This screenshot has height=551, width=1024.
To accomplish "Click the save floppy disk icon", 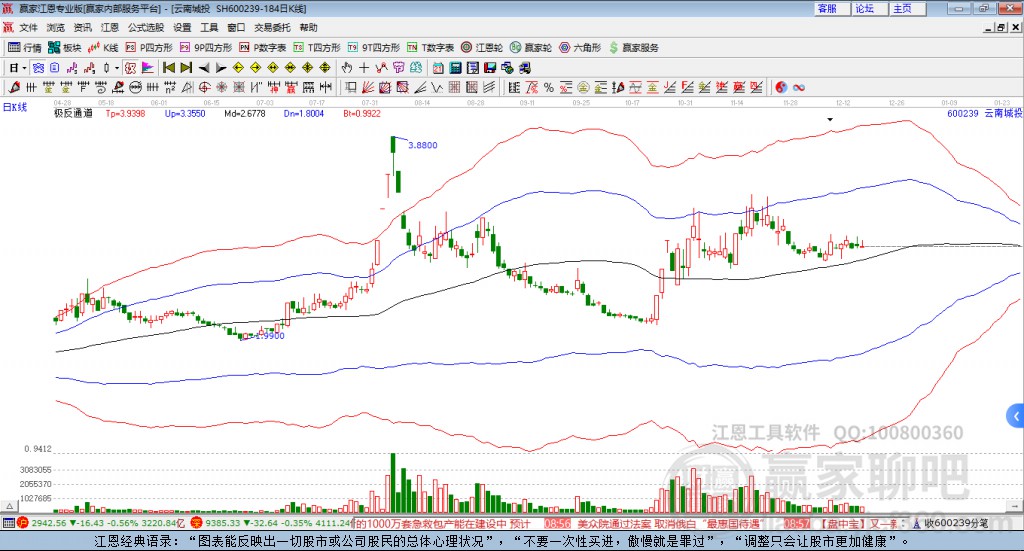I will point(490,68).
